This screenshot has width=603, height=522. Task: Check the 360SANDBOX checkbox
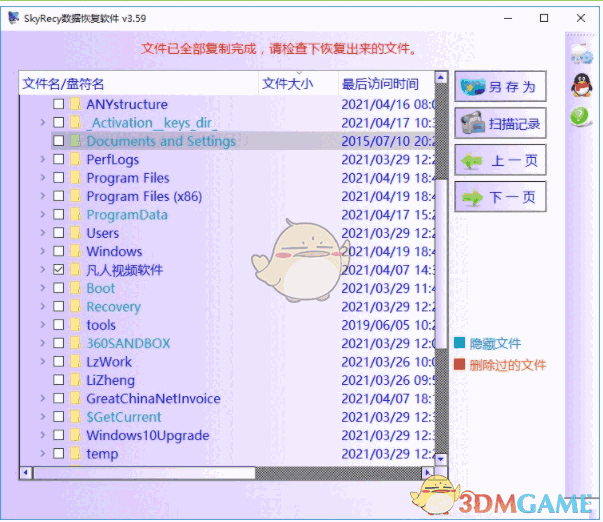58,343
